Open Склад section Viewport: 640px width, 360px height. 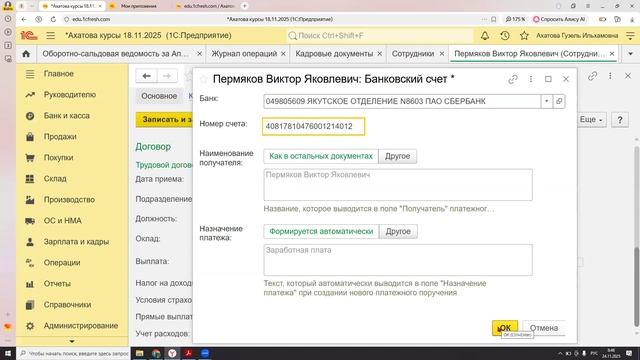tap(55, 179)
